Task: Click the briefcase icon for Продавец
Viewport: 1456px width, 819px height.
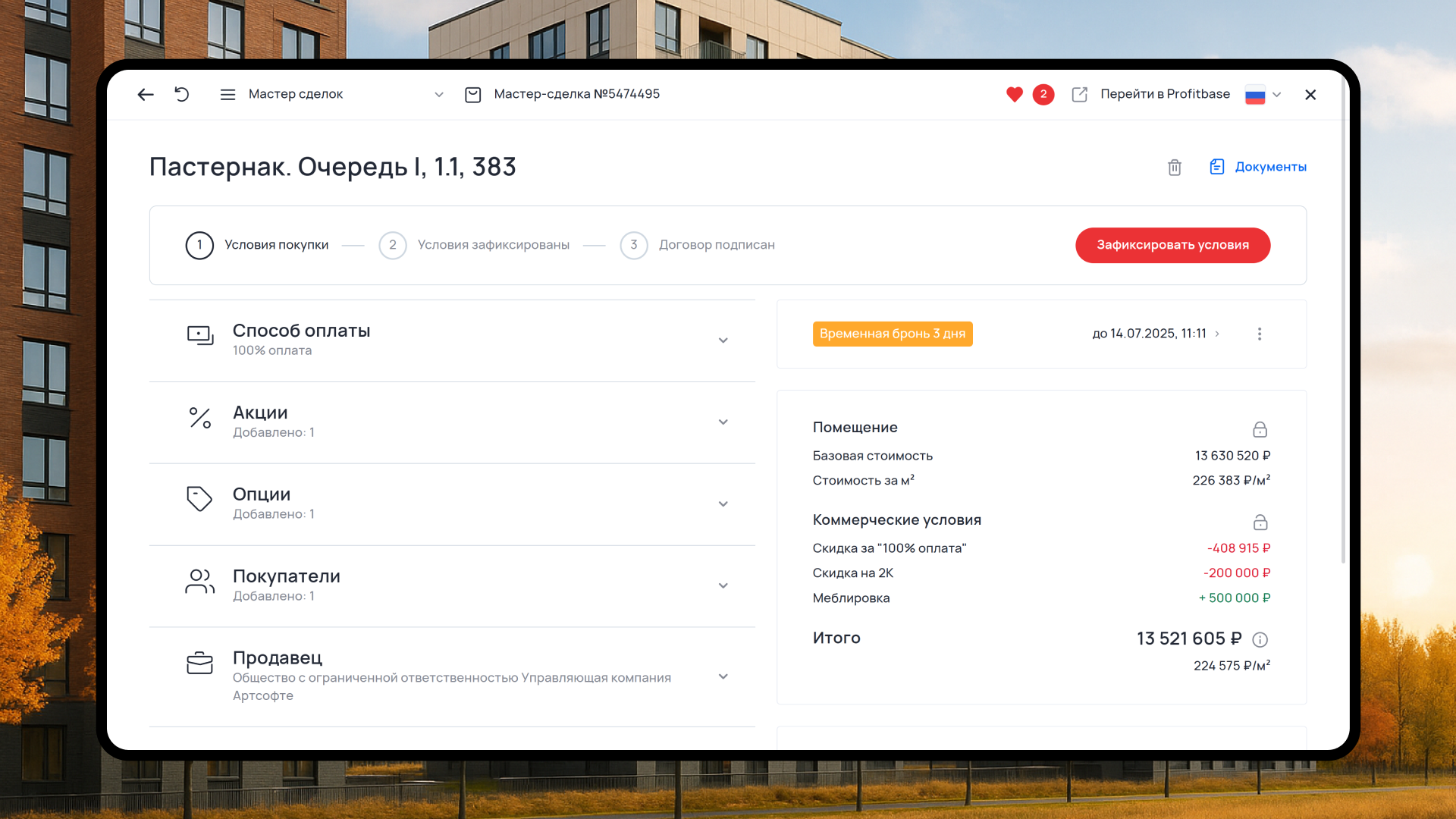Action: click(x=199, y=664)
